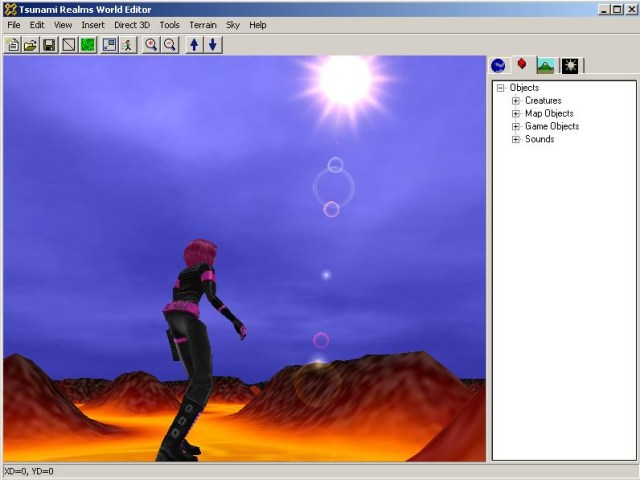Screen dimensions: 640x480
Task: Click the Open folder toolbar icon
Action: click(x=31, y=45)
